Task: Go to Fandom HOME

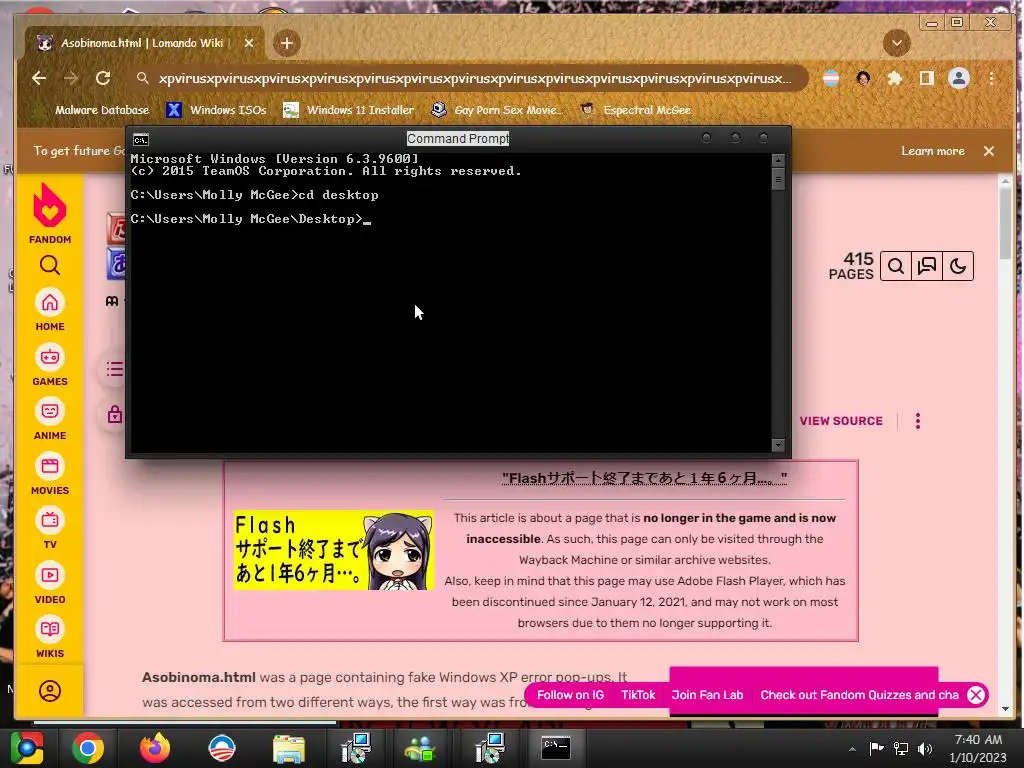Action: coord(50,310)
